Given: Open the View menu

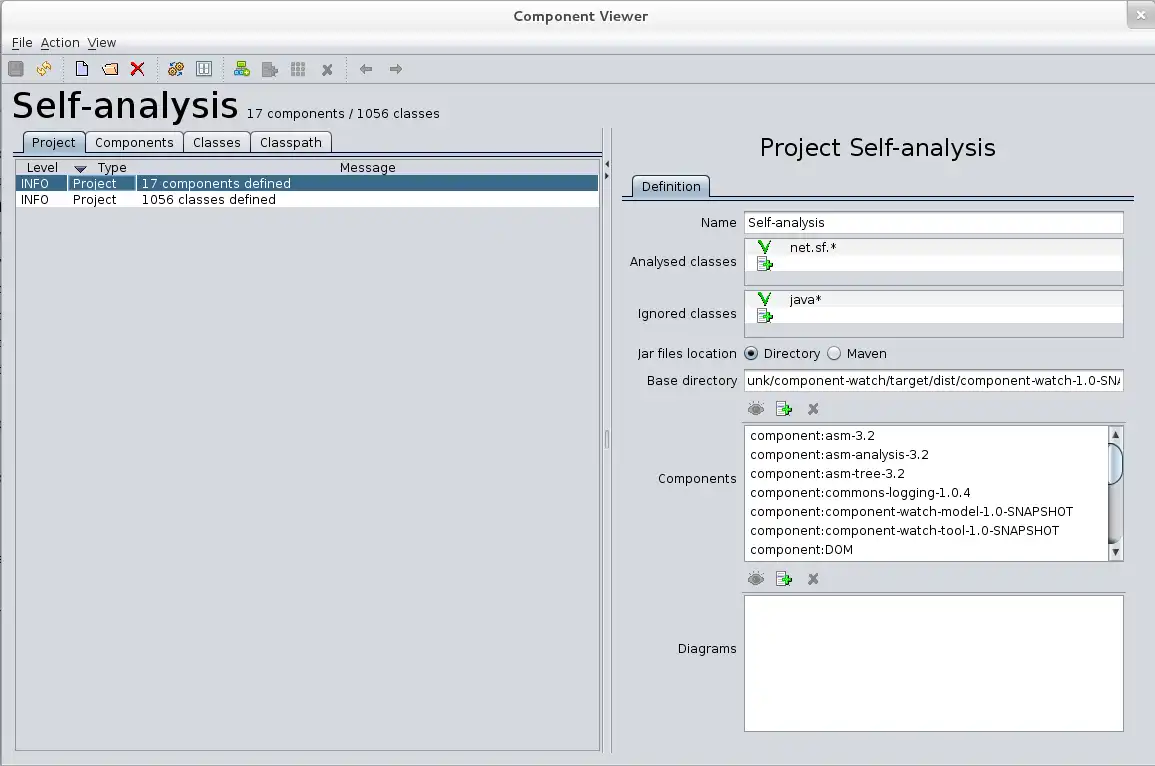Looking at the screenshot, I should point(102,43).
